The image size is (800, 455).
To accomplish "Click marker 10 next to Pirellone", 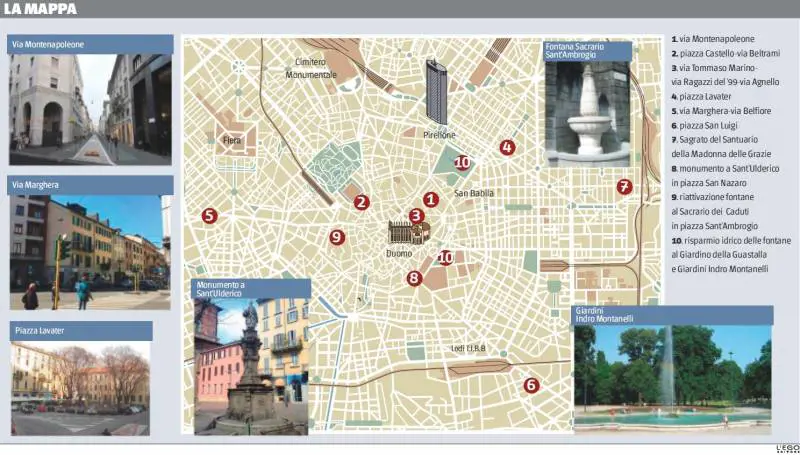I will coord(462,162).
